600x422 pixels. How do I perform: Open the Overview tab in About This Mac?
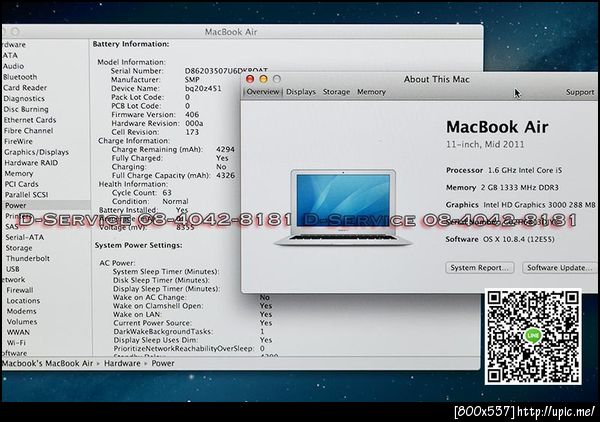point(262,92)
